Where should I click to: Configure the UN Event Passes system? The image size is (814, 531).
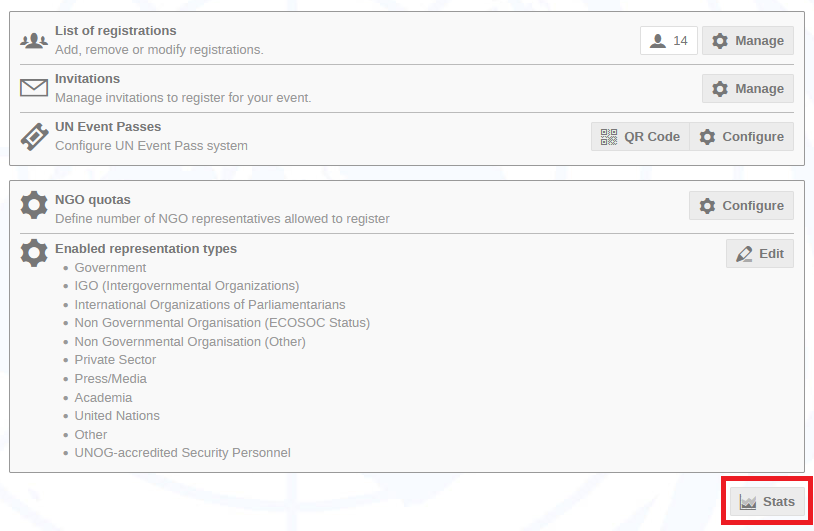coord(741,137)
